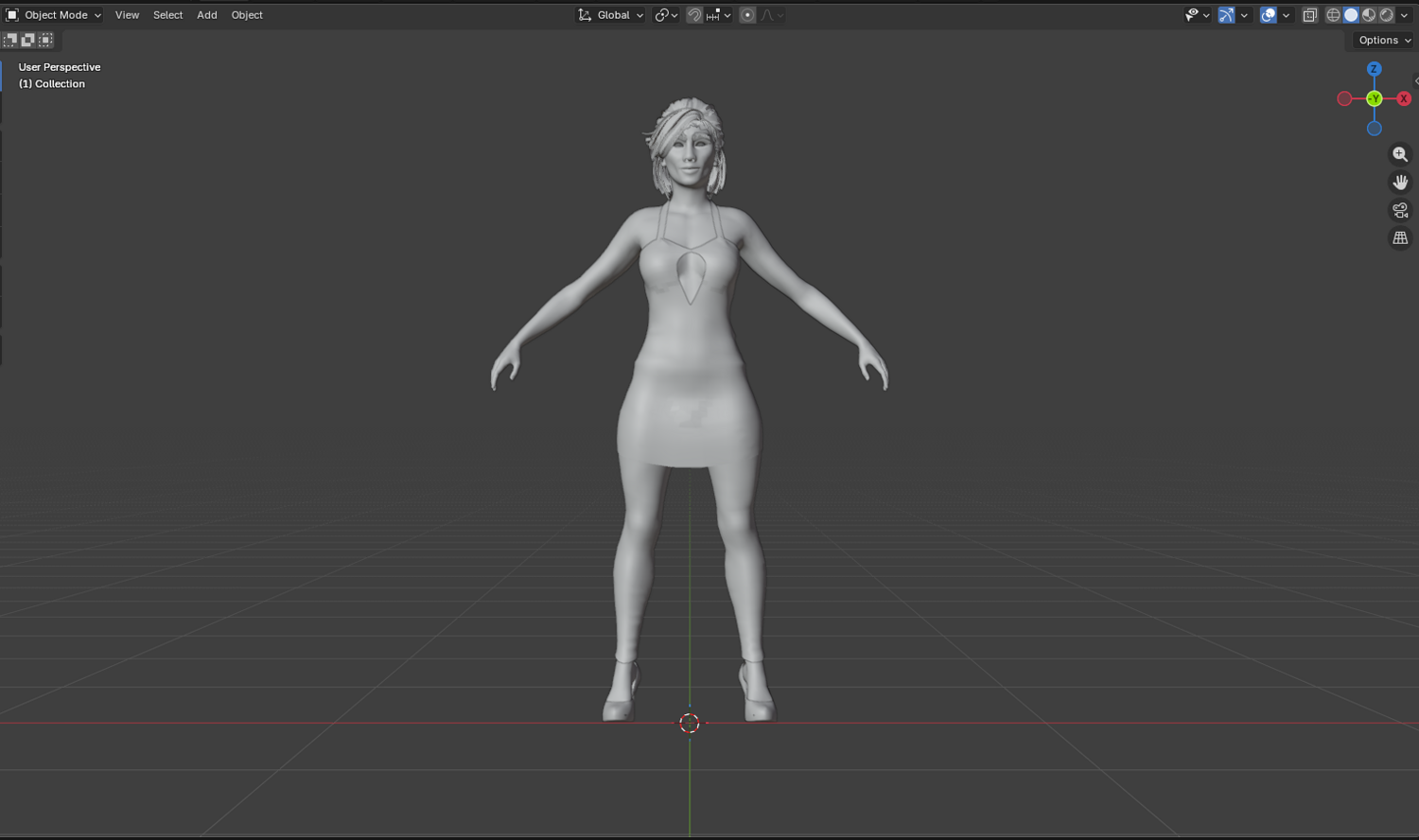Viewport: 1419px width, 840px height.
Task: Toggle X-ray view button
Action: coord(1309,15)
